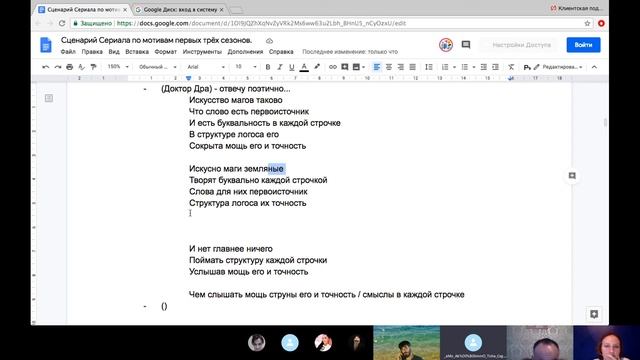
Task: Toggle the numbered list
Action: (x=445, y=67)
